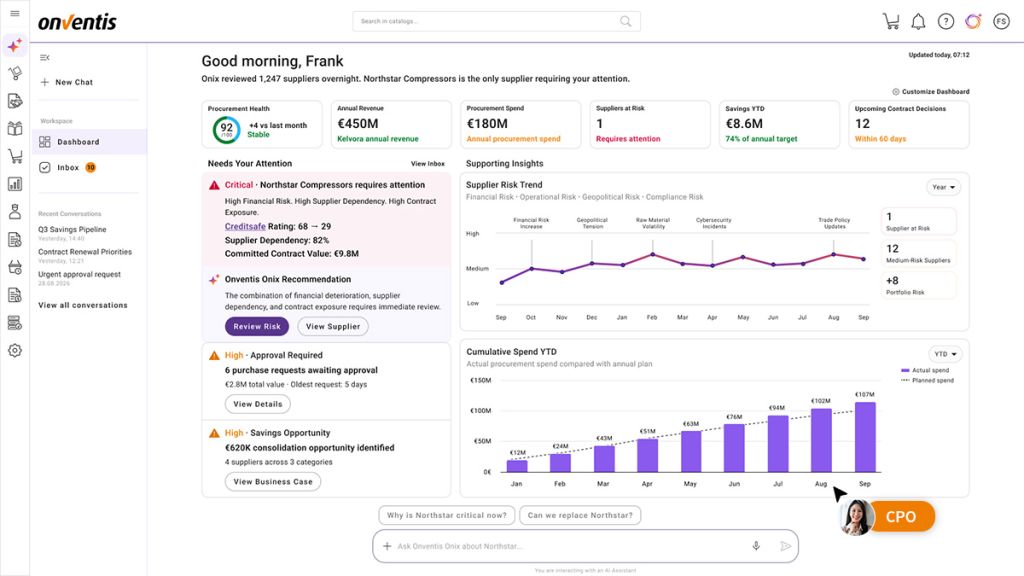Image resolution: width=1024 pixels, height=576 pixels.
Task: Click the shopping cart icon in left rail
Action: (x=14, y=156)
